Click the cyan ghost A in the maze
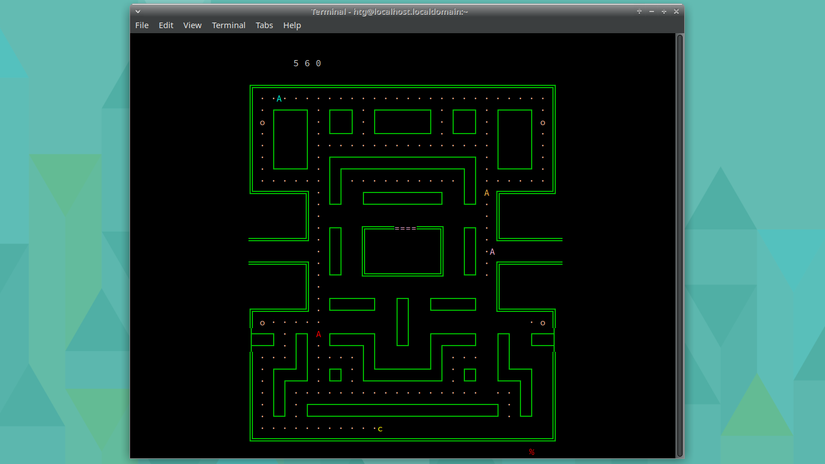The height and width of the screenshot is (464, 825). pyautogui.click(x=279, y=98)
